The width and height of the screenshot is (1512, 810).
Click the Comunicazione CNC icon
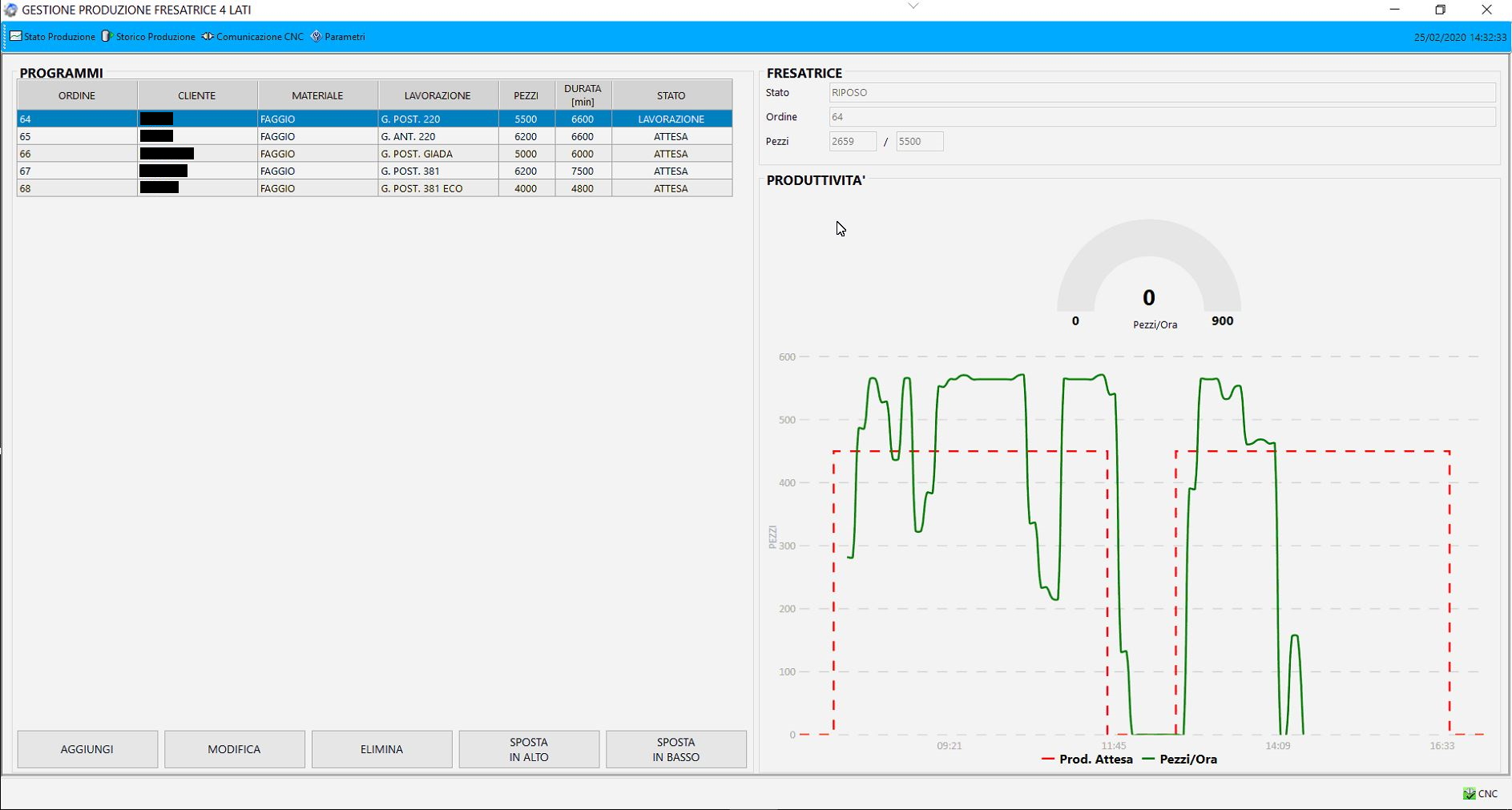tap(208, 37)
